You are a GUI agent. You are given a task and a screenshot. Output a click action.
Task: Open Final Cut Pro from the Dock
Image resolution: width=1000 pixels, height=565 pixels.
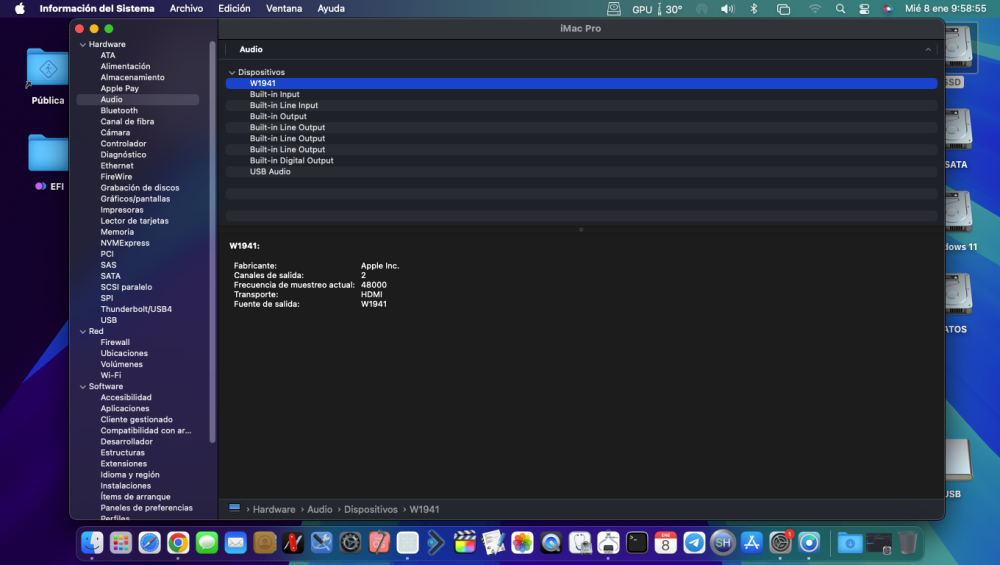pos(464,543)
